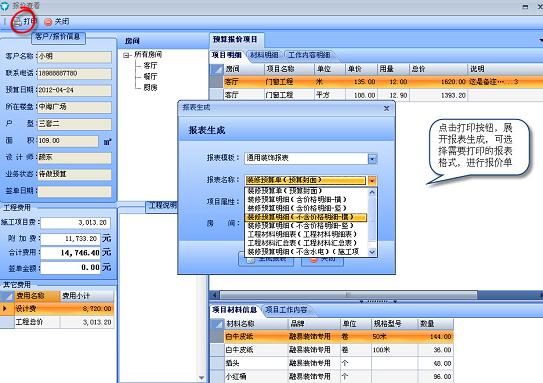
Task: Click the 规格型号 column header
Action: [x=394, y=324]
